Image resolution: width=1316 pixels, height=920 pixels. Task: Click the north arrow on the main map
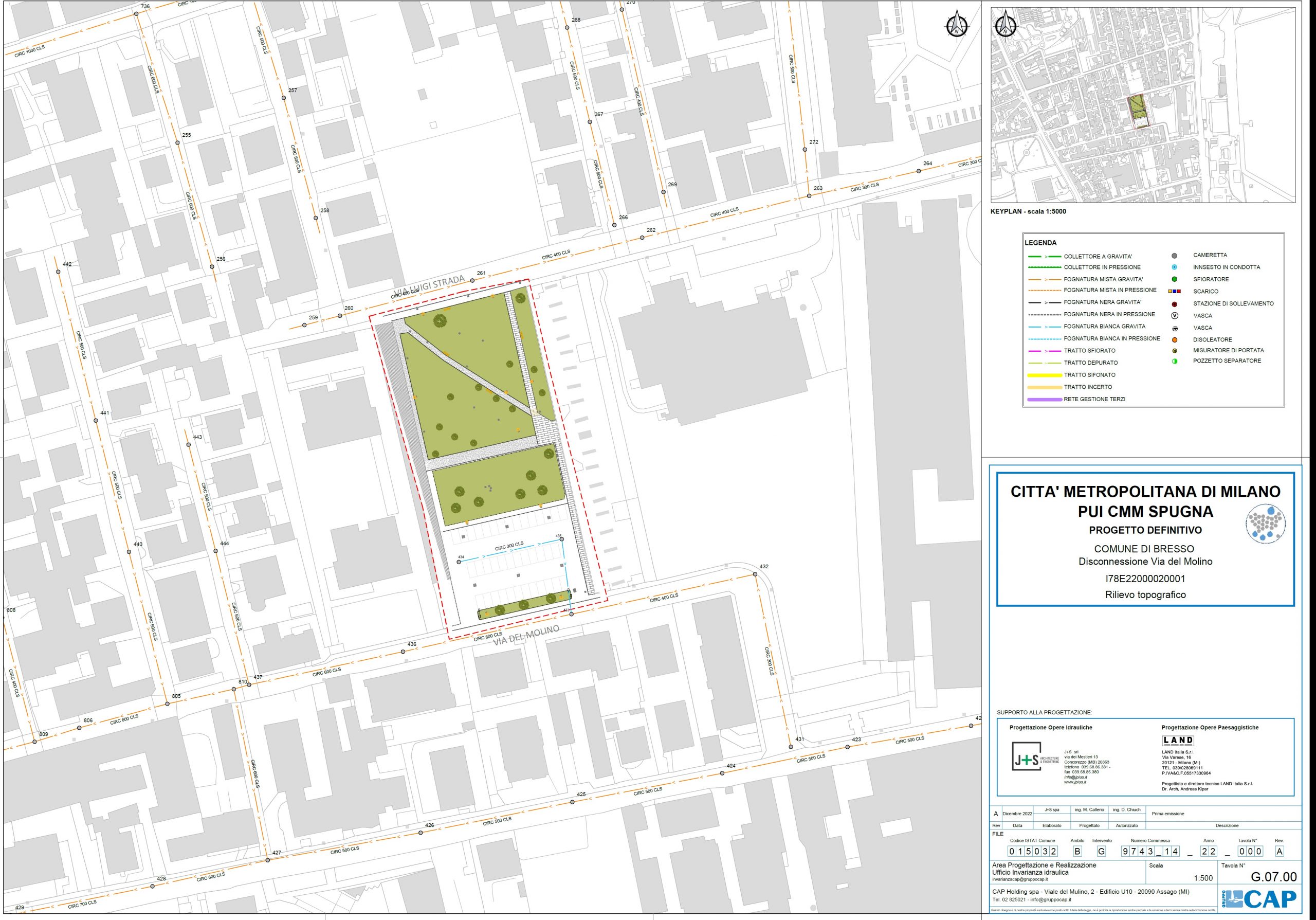[x=957, y=26]
